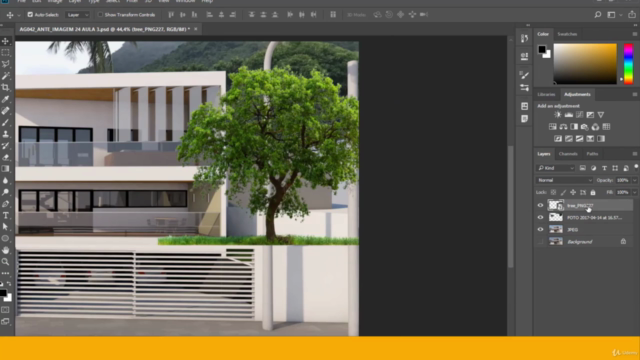The image size is (640, 360).
Task: Select the Eyedropper tool
Action: pos(5,99)
